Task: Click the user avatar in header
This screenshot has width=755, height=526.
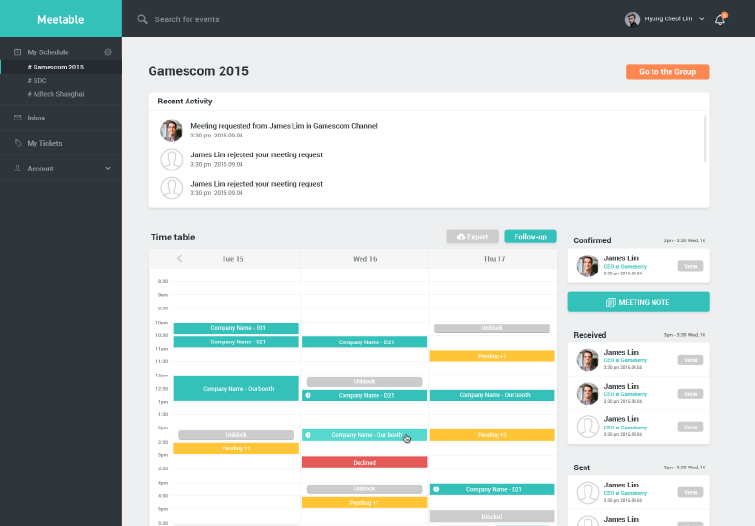Action: click(632, 19)
